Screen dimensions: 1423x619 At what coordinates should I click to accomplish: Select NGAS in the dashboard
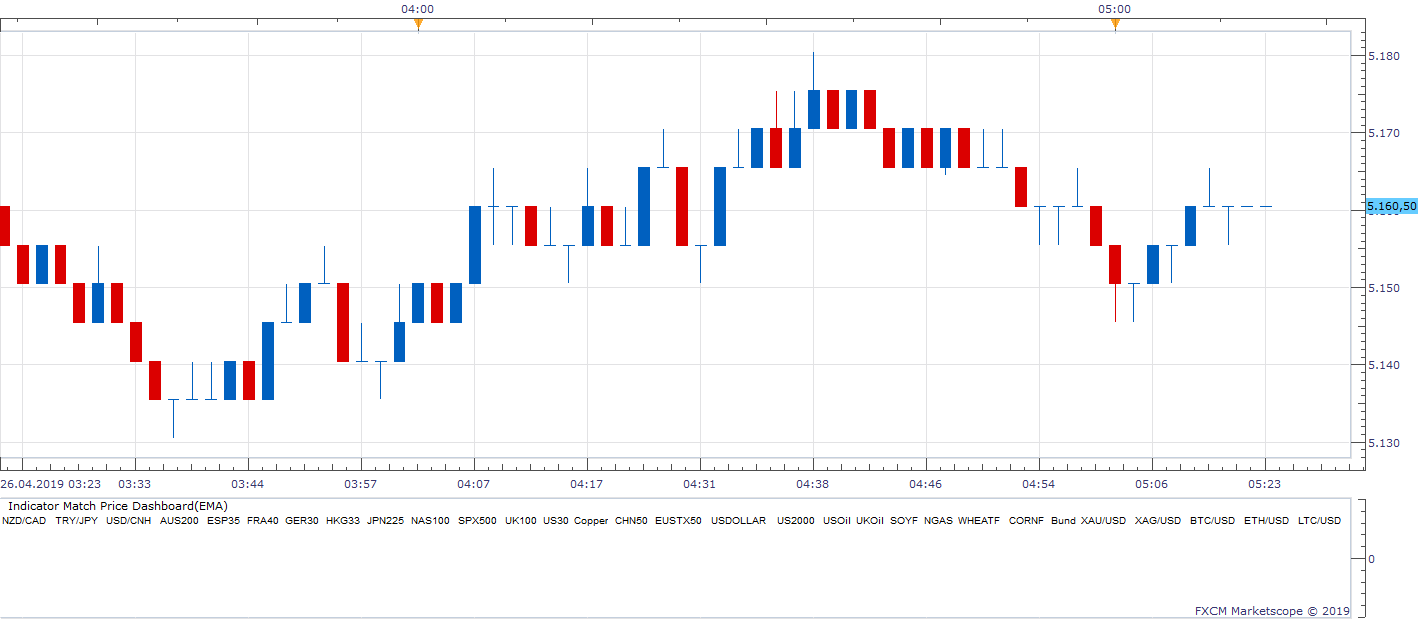tap(938, 521)
